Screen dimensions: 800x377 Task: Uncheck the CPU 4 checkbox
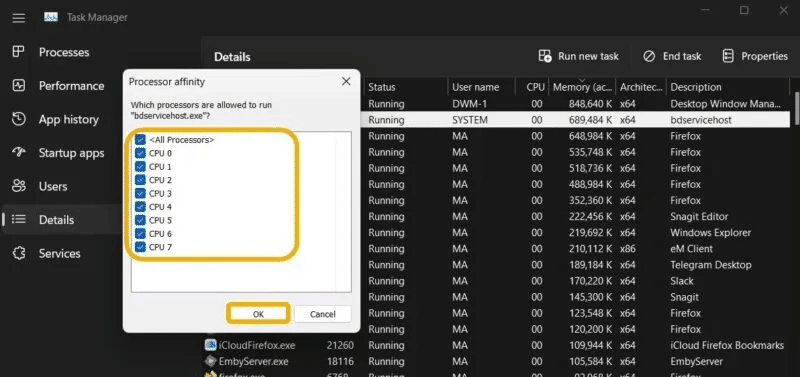[140, 207]
